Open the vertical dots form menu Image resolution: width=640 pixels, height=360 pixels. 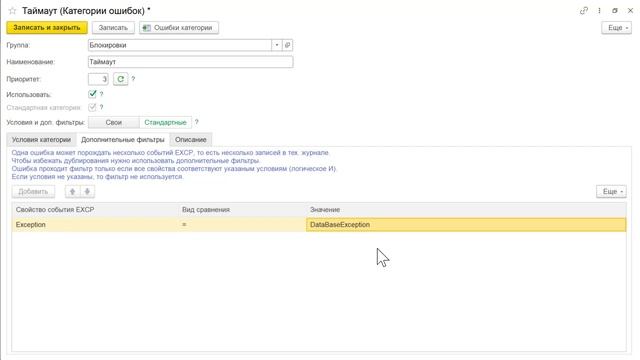point(599,11)
